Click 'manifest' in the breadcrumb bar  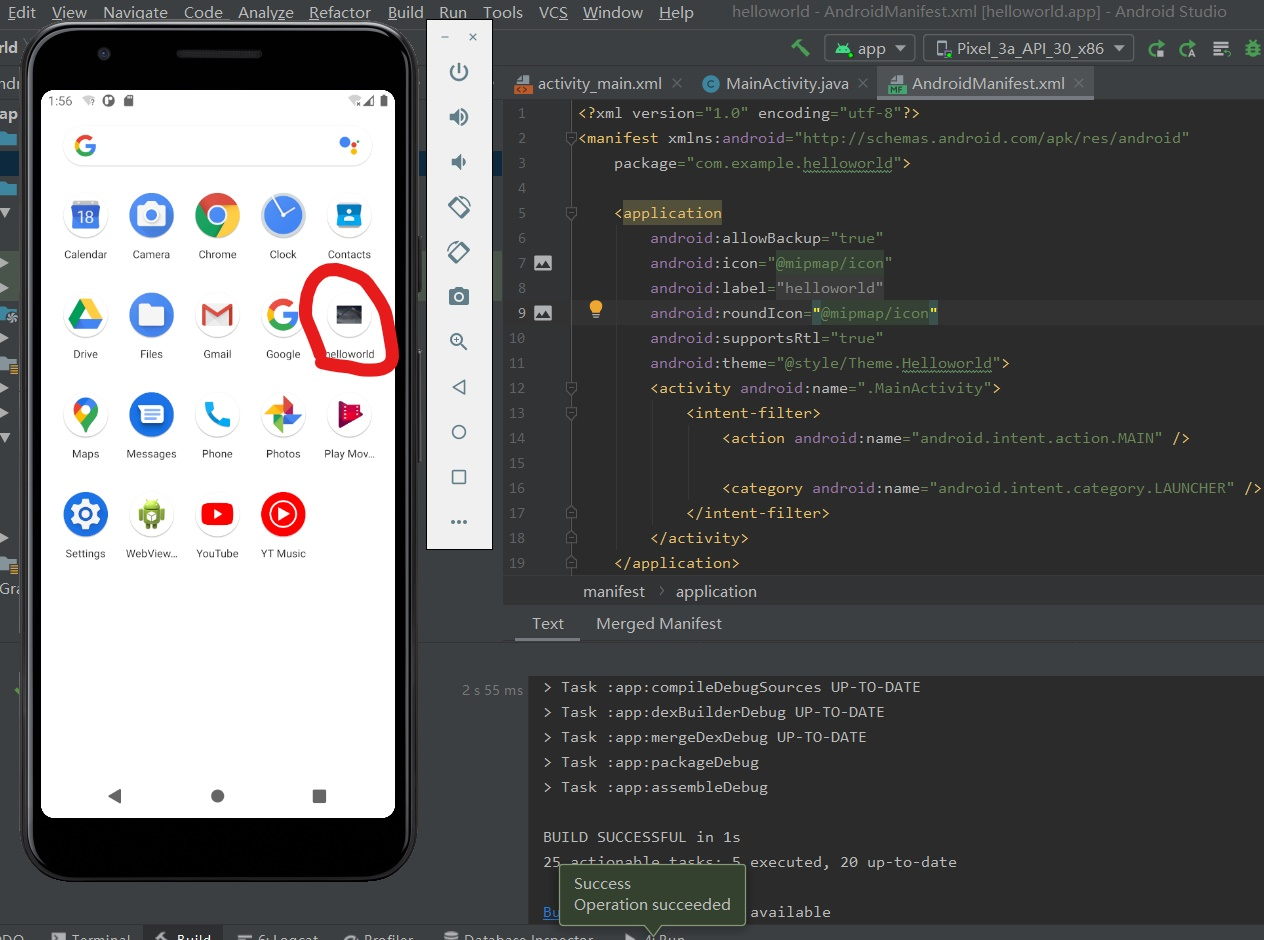(614, 592)
